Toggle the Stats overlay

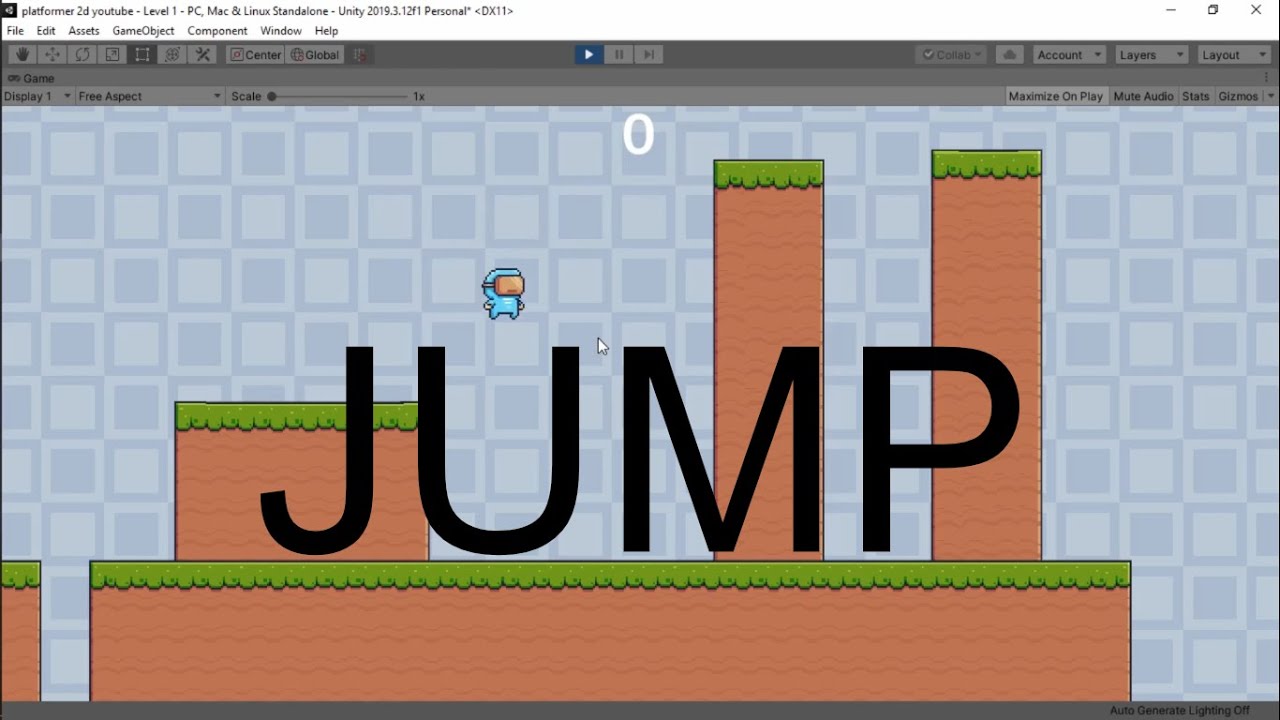pos(1195,97)
